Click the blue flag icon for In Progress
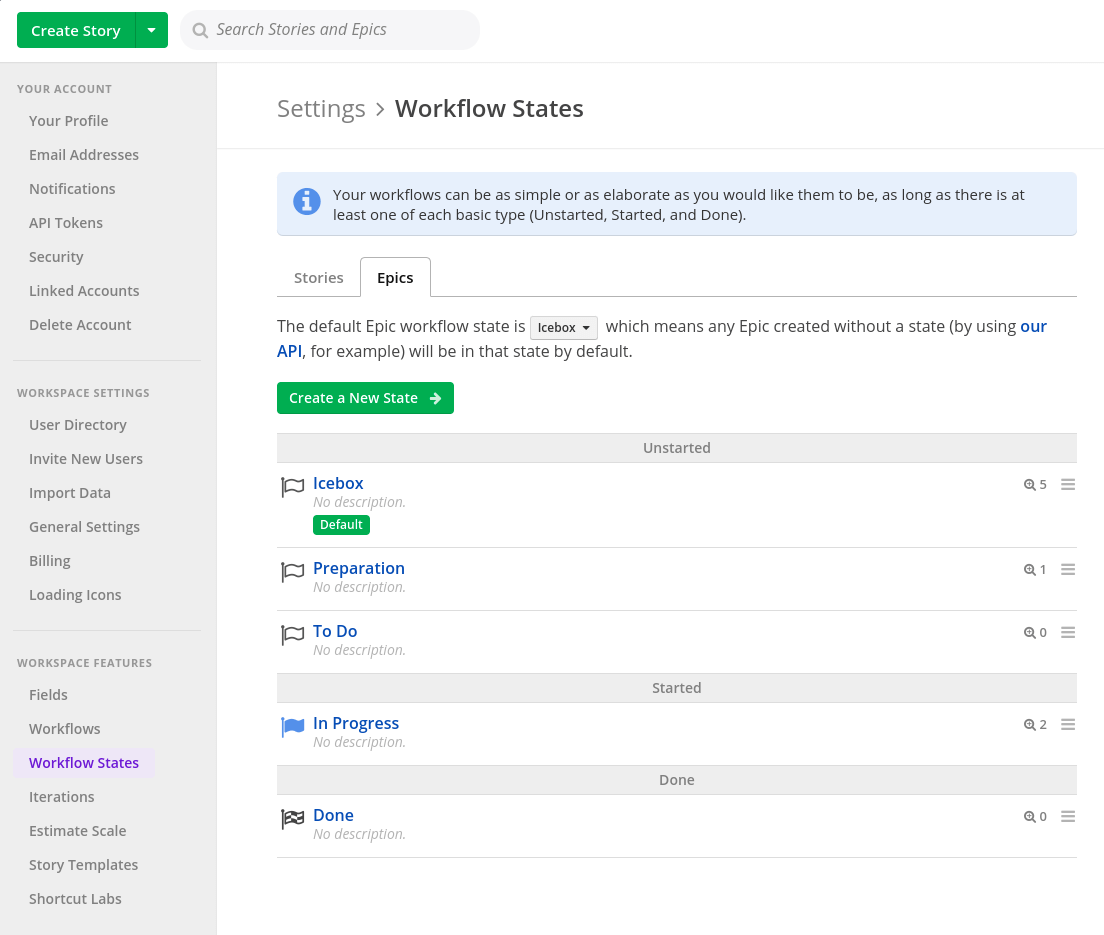Viewport: 1104px width, 935px height. tap(292, 727)
